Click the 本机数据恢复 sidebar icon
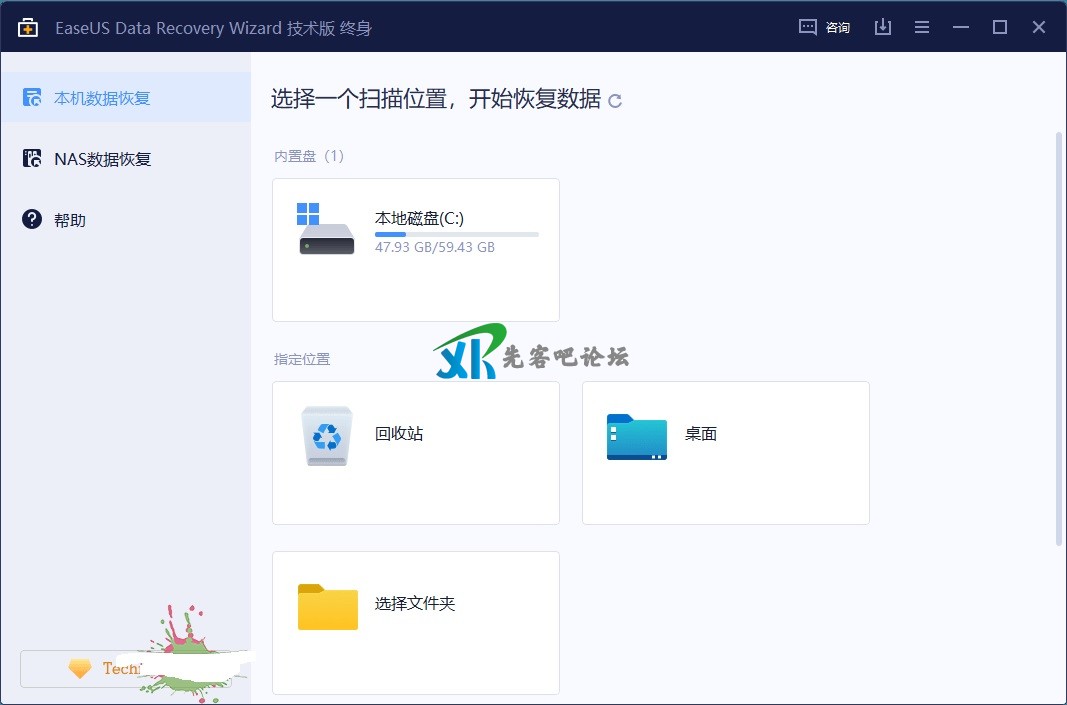Screen dimensions: 1067x705 (33, 98)
